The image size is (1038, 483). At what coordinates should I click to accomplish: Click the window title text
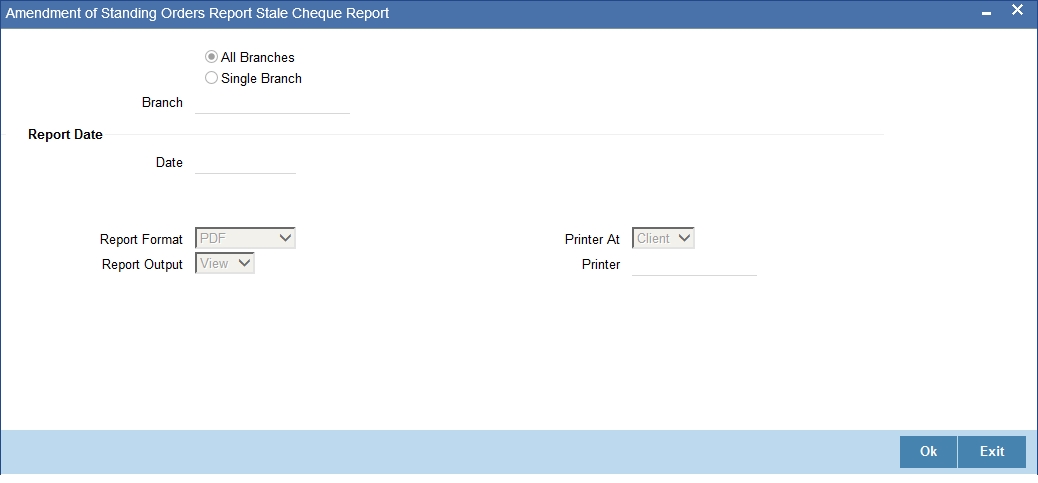[x=197, y=13]
